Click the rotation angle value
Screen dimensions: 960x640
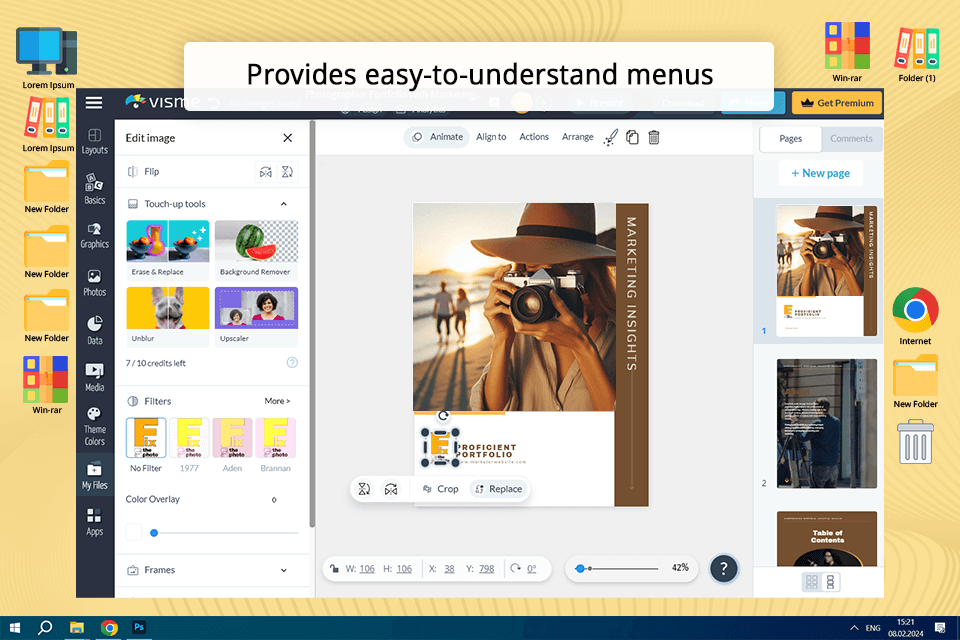531,569
